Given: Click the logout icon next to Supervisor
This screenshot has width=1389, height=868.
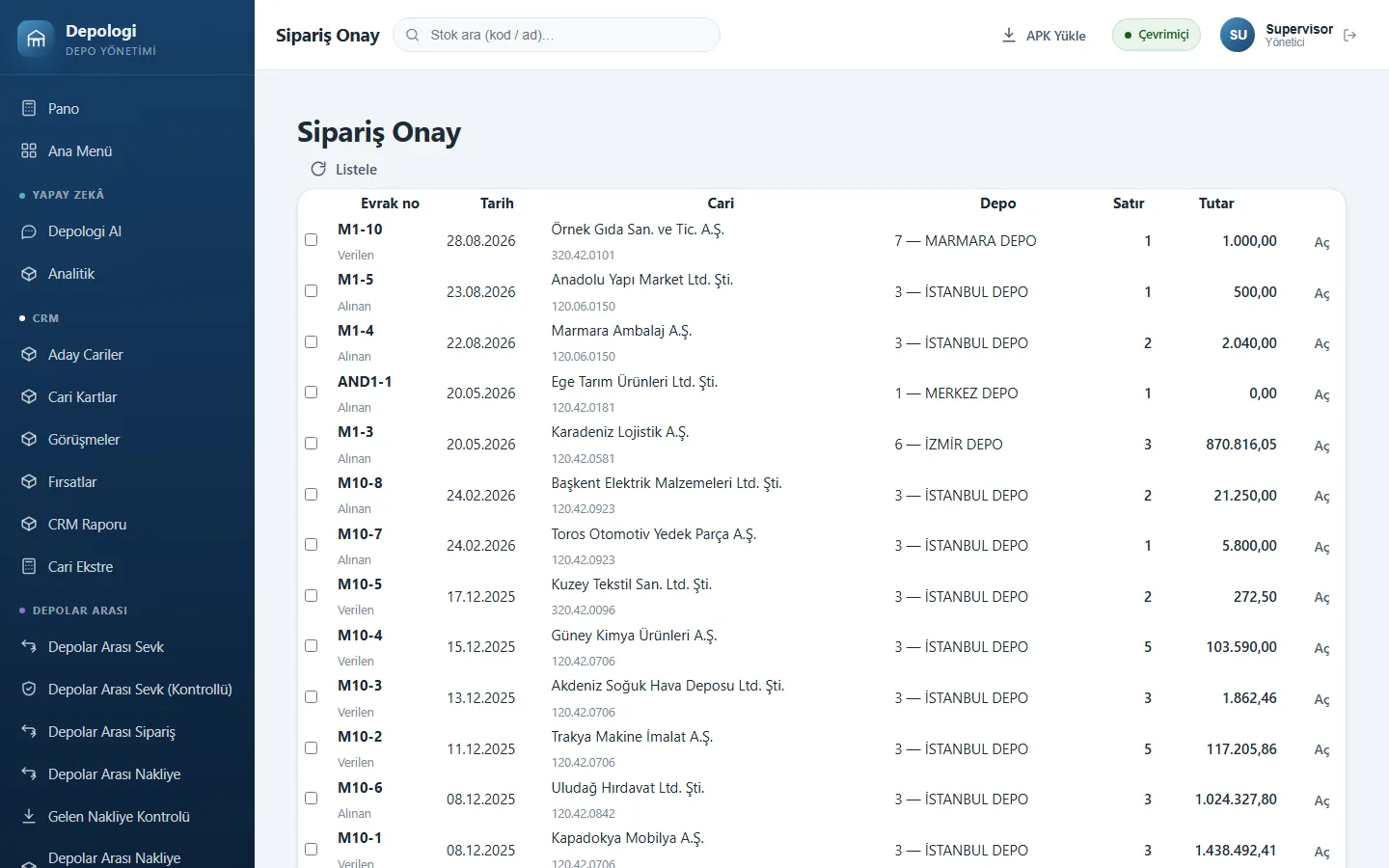Looking at the screenshot, I should 1349,35.
